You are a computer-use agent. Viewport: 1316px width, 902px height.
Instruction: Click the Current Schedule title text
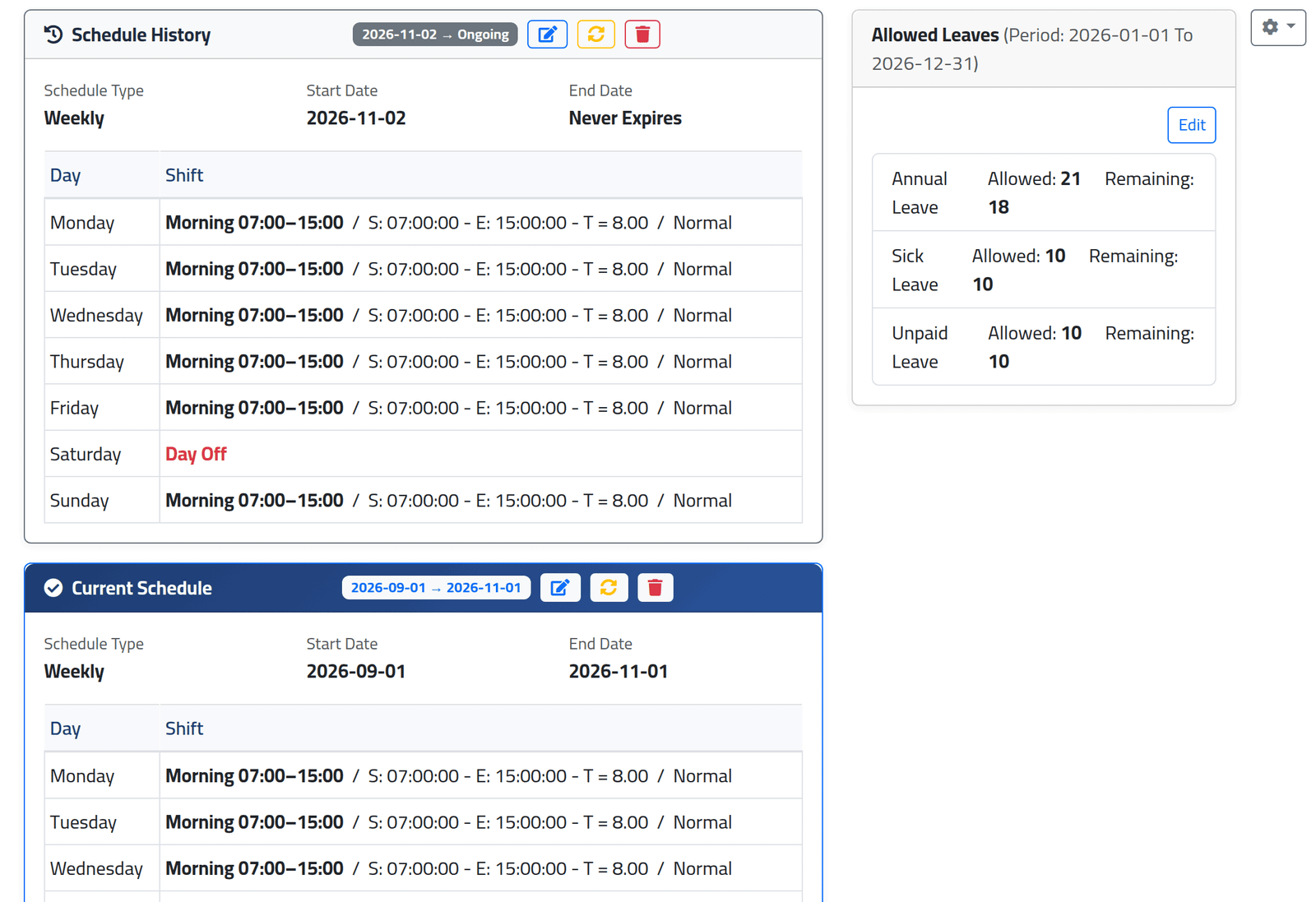pyautogui.click(x=141, y=588)
